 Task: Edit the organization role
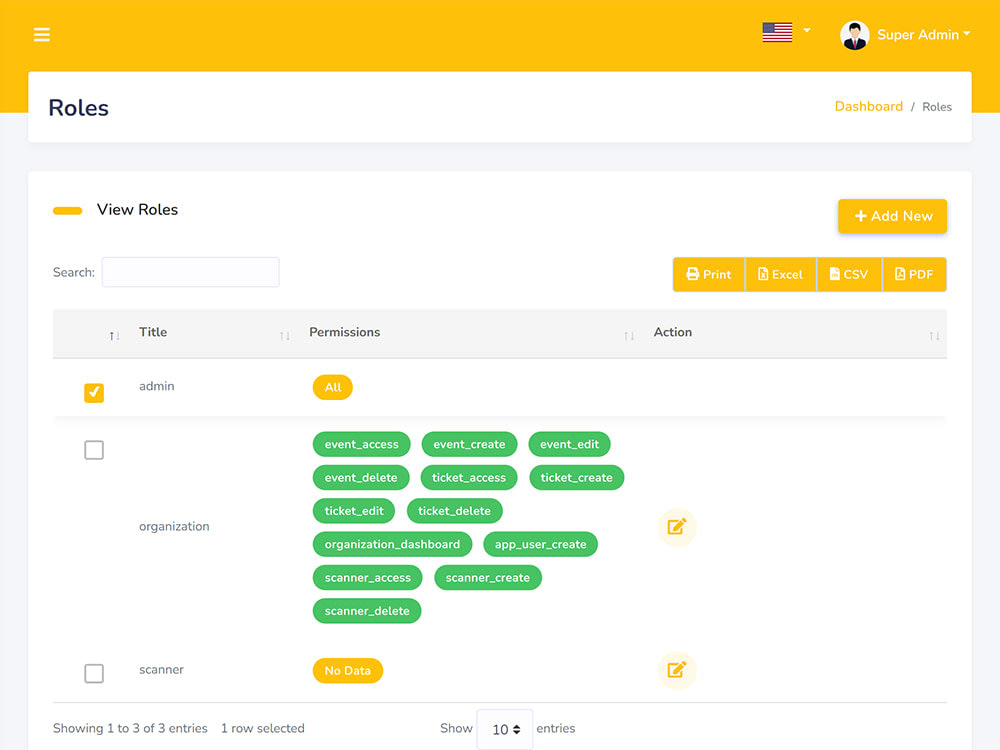pos(677,527)
